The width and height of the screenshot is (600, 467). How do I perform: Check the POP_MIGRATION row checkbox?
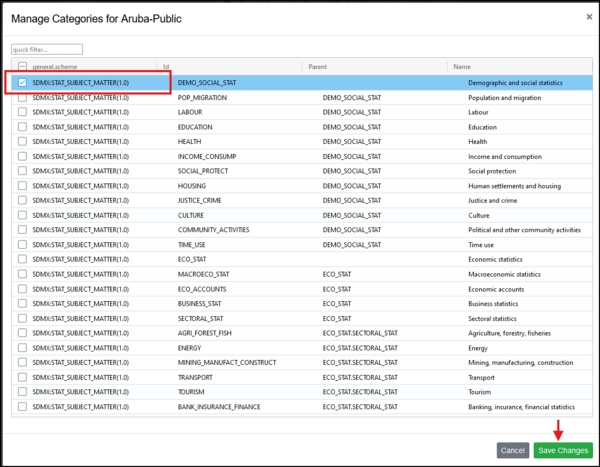23,98
